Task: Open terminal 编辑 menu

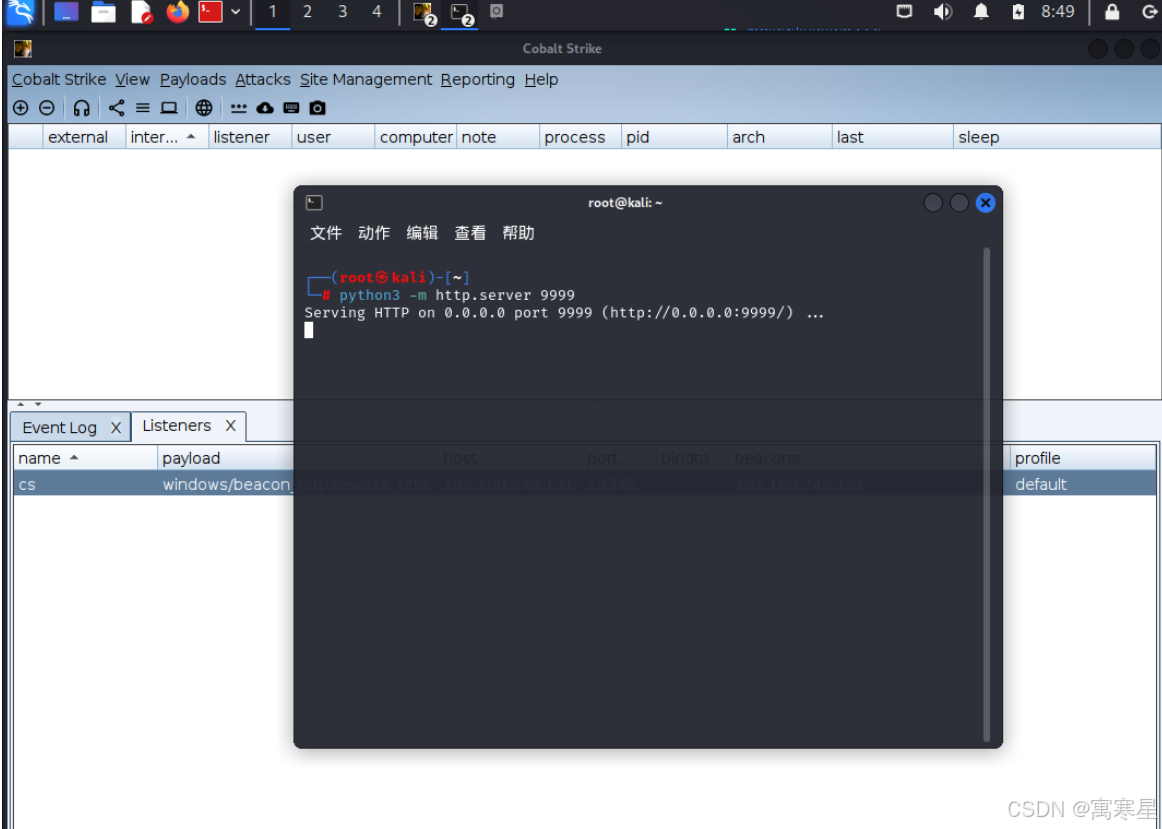Action: [x=422, y=233]
